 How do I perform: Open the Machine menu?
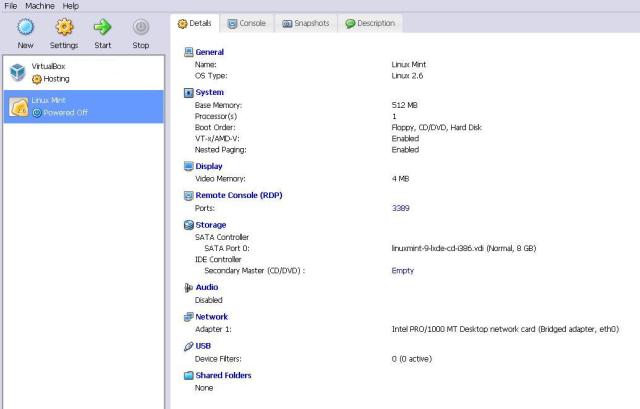40,6
